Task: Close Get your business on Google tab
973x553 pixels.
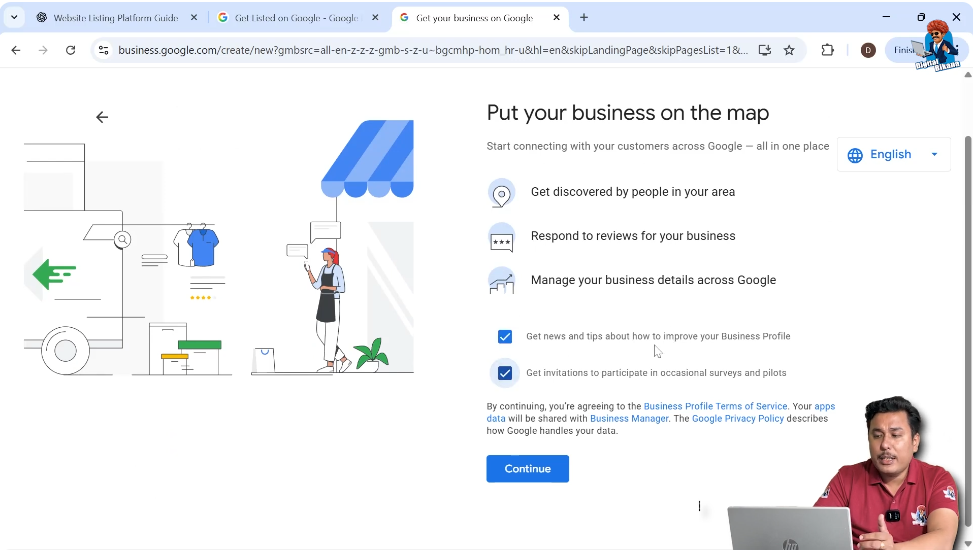Action: click(557, 17)
